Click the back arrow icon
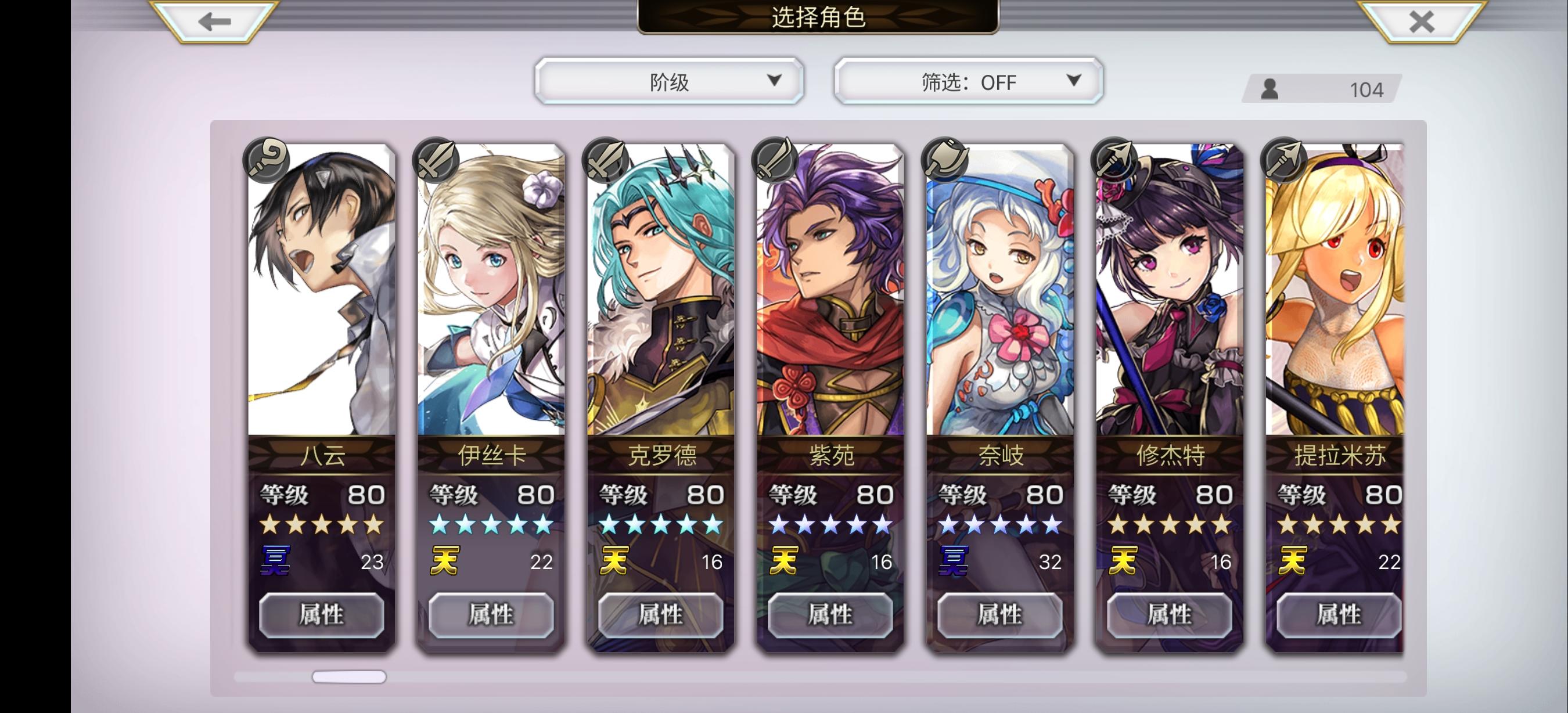The image size is (1568, 713). point(214,22)
